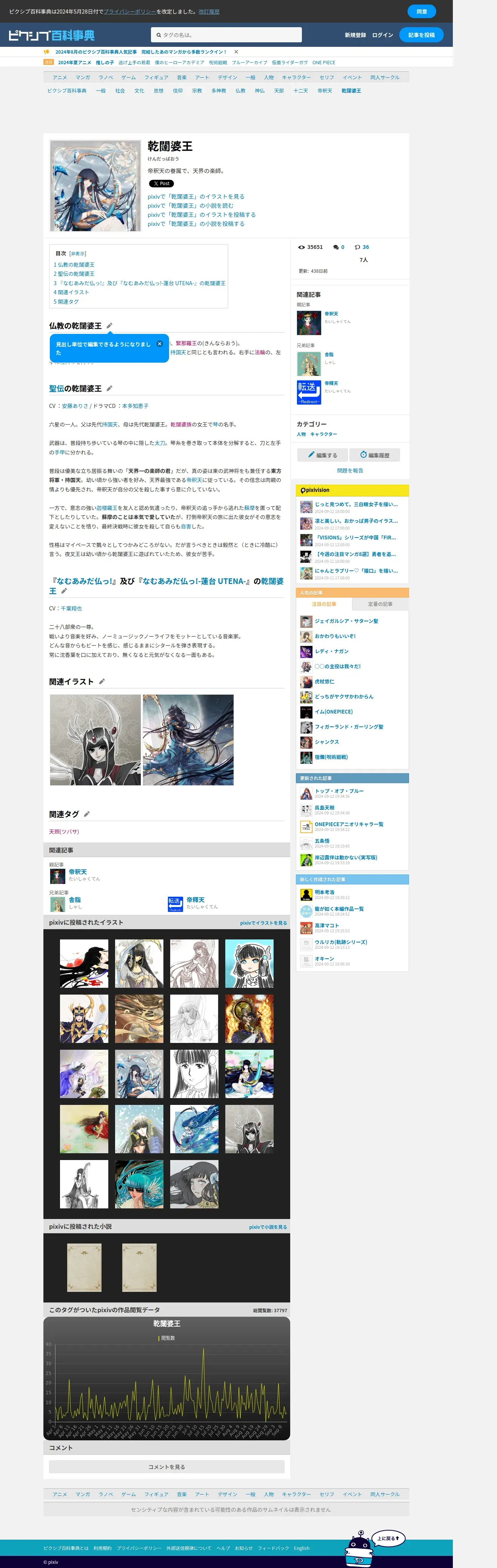Open the ログイン link

pyautogui.click(x=383, y=35)
